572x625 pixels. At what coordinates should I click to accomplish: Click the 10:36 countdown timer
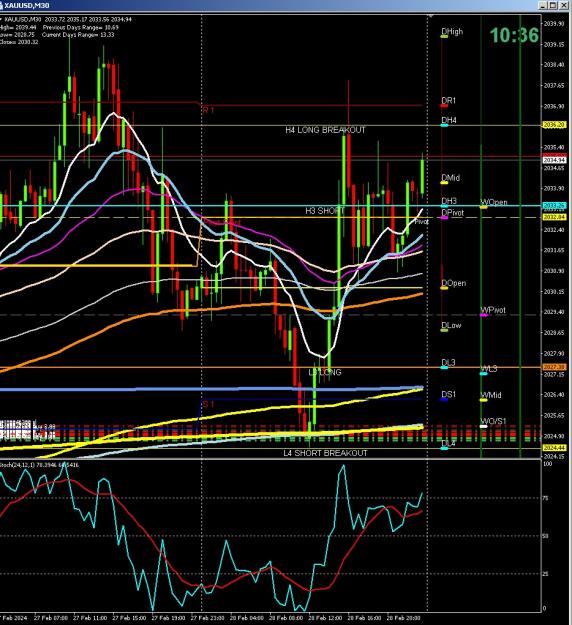(514, 35)
